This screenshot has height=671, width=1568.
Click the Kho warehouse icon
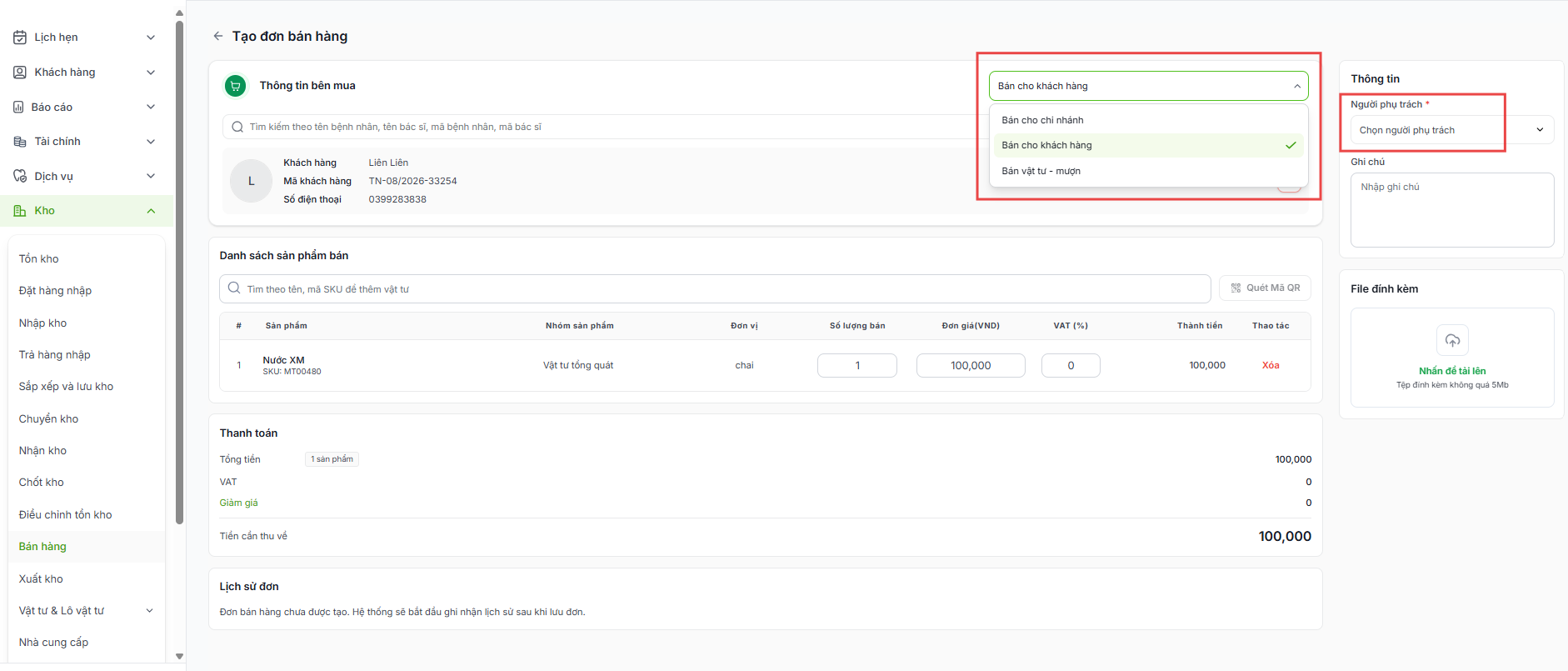(x=20, y=211)
